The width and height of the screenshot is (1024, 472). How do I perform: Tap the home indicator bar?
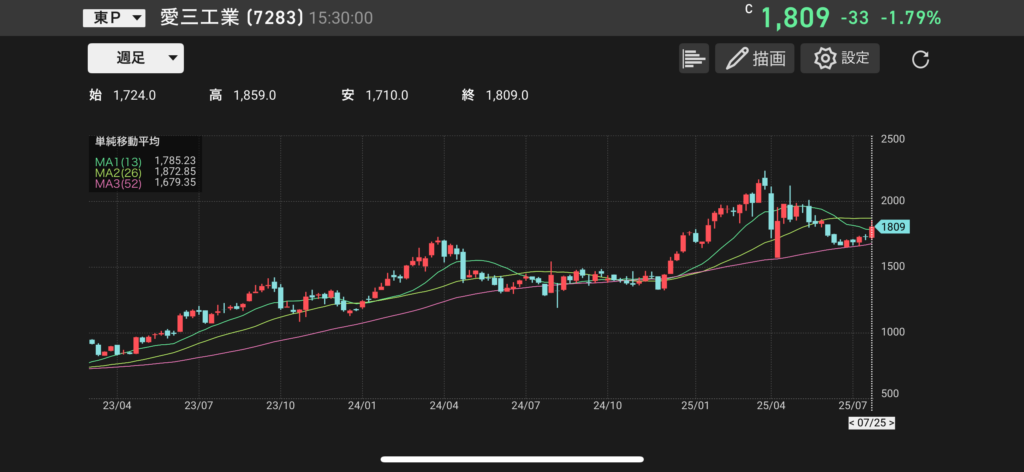click(x=512, y=459)
